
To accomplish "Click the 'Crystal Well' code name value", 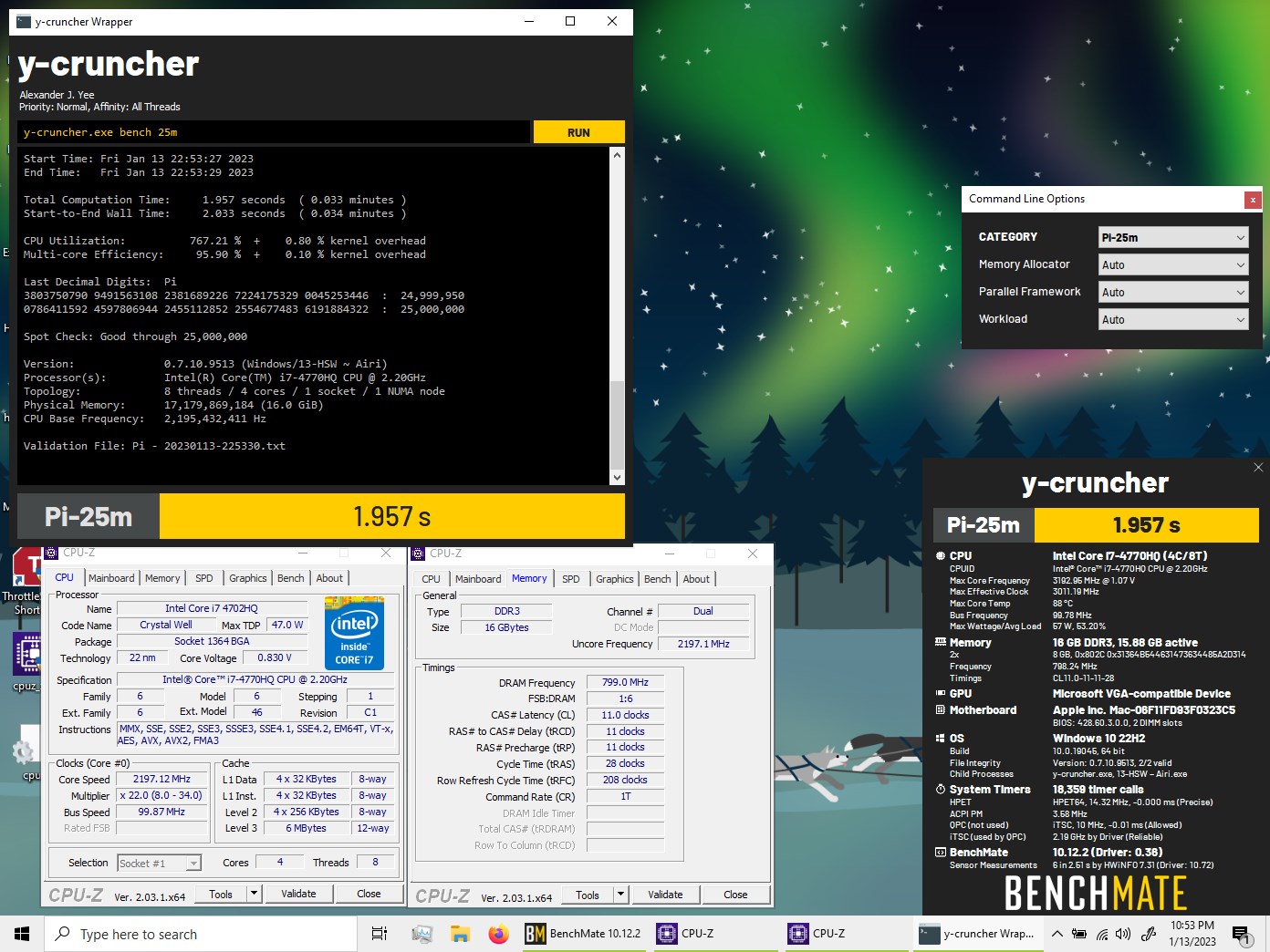I will pos(166,625).
